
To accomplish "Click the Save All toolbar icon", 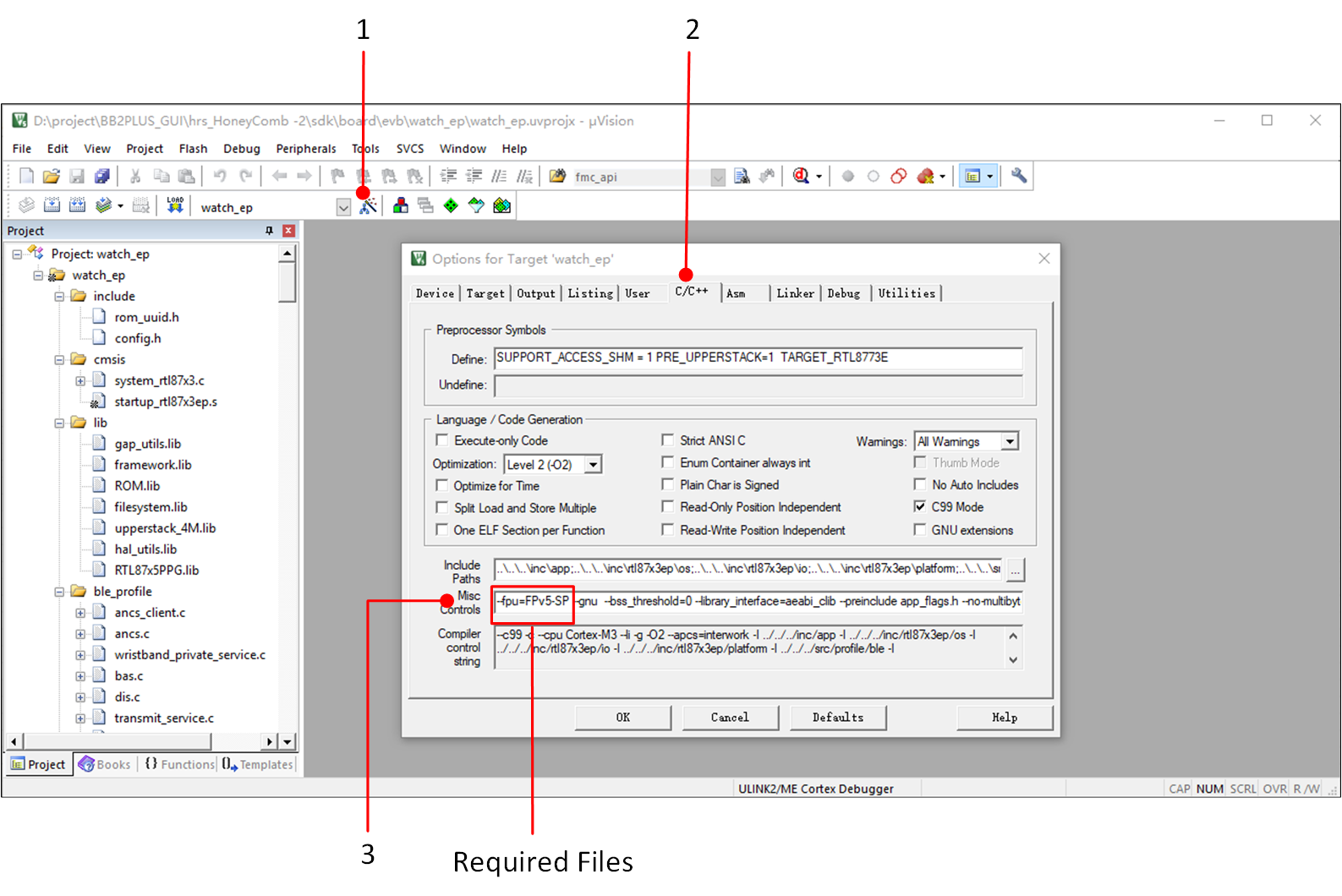I will 102,176.
